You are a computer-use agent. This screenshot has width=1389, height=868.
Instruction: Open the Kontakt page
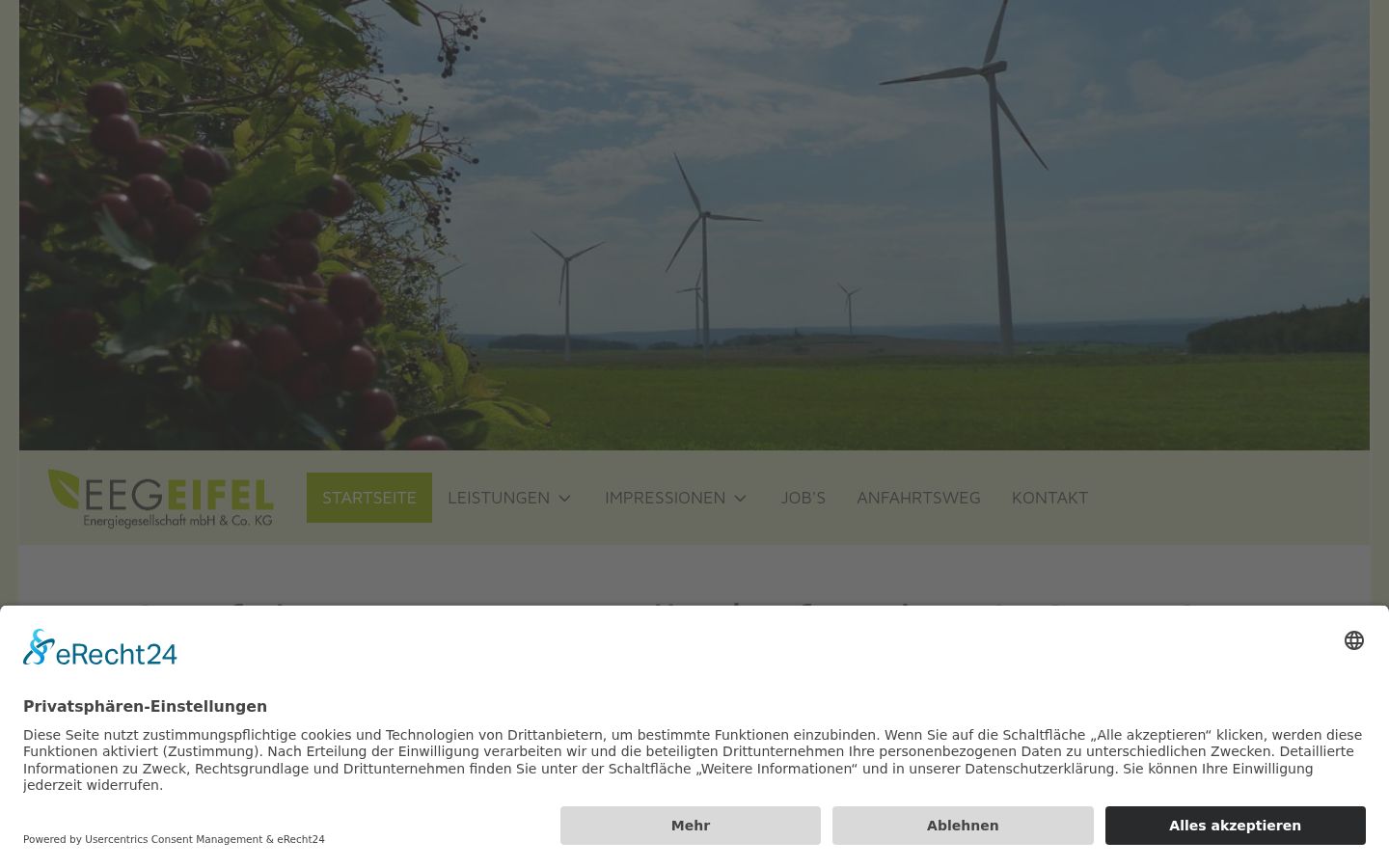(x=1049, y=498)
